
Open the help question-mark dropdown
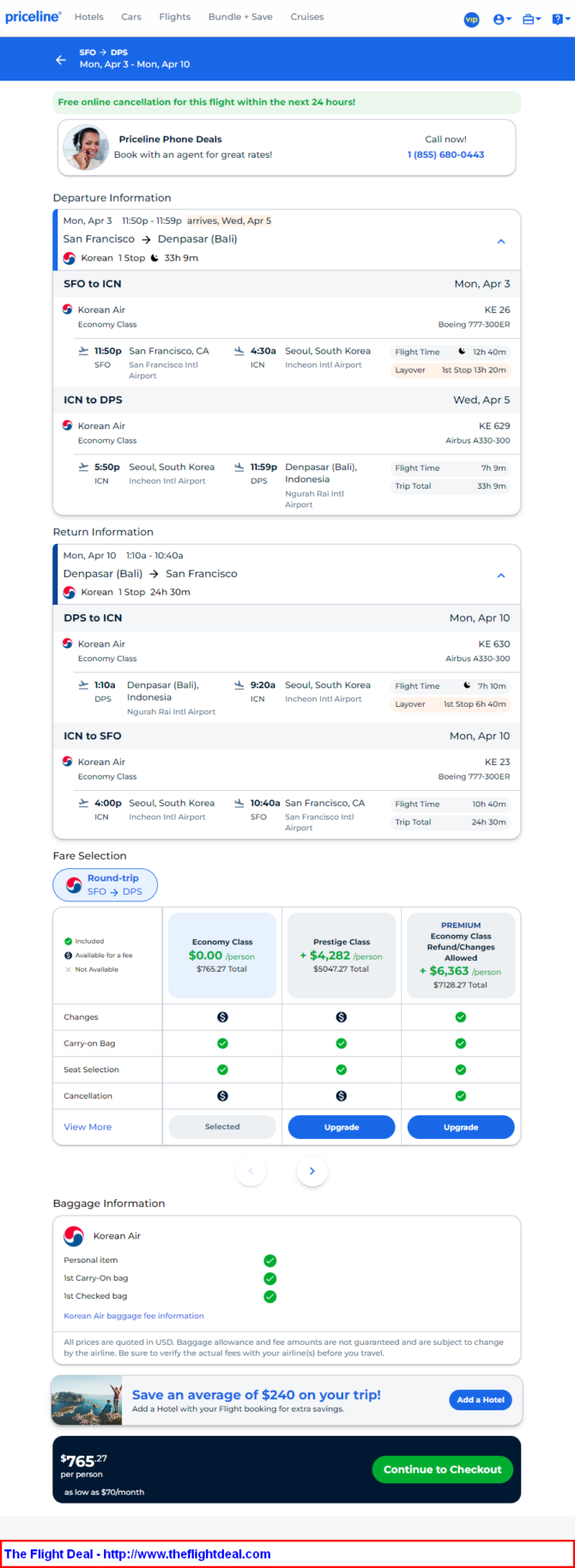[x=561, y=20]
